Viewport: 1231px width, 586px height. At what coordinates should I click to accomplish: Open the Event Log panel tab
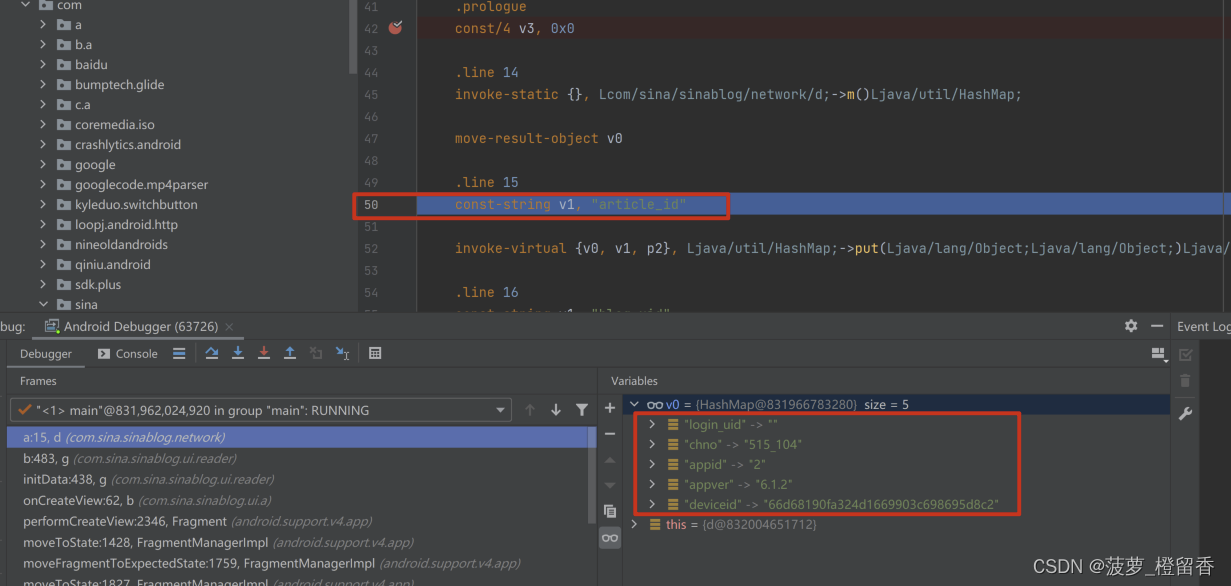point(1203,327)
